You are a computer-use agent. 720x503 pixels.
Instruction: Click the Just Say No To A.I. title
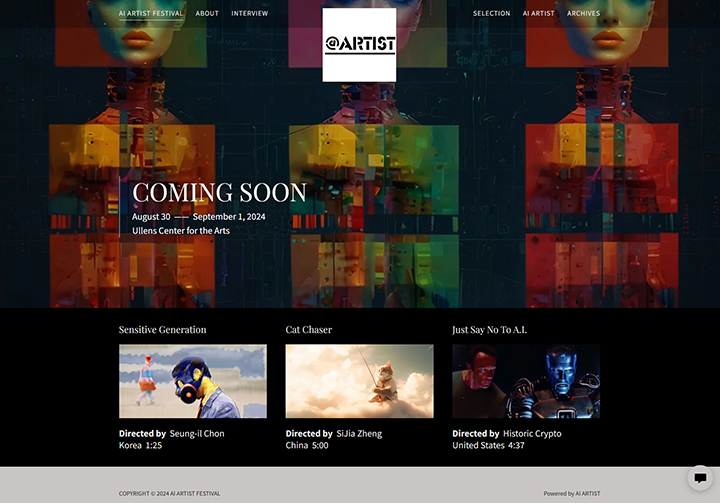489,330
